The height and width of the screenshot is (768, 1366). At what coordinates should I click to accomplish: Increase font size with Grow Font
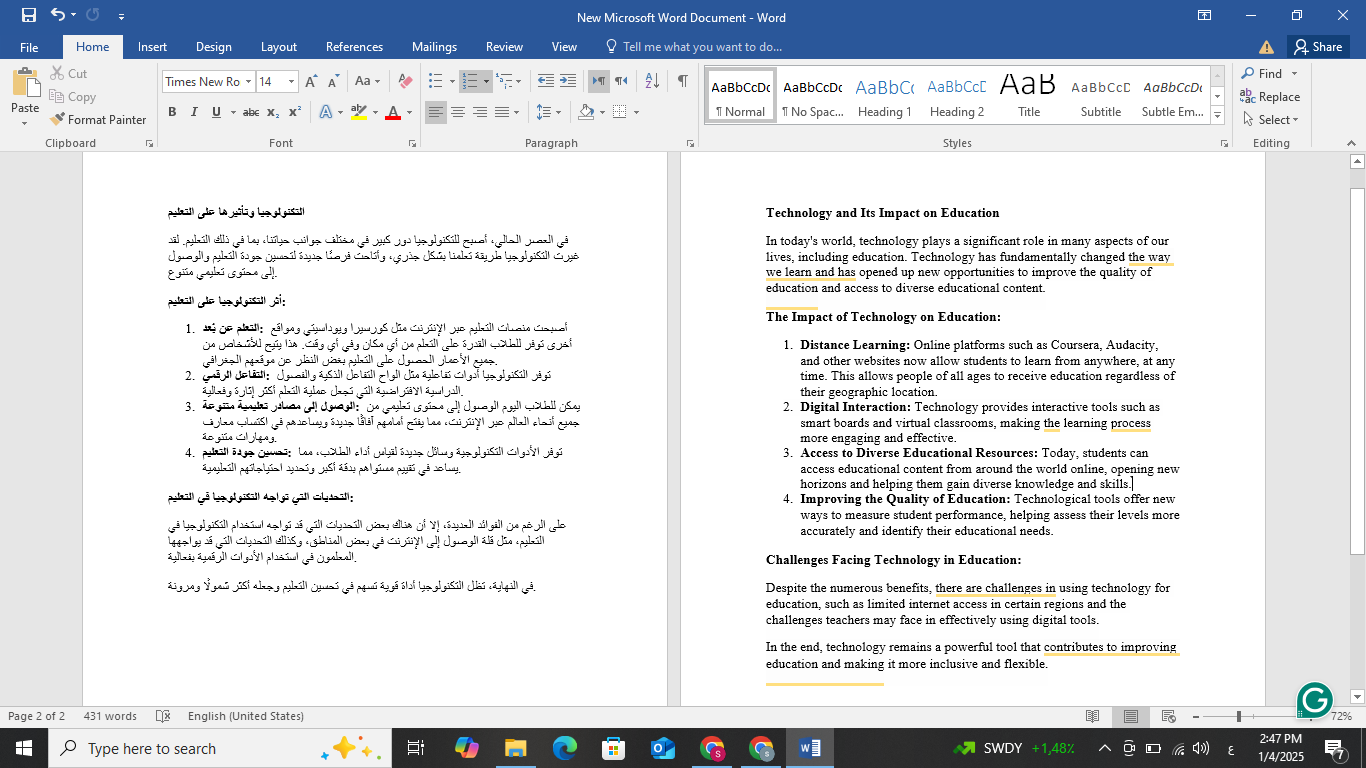[x=311, y=82]
